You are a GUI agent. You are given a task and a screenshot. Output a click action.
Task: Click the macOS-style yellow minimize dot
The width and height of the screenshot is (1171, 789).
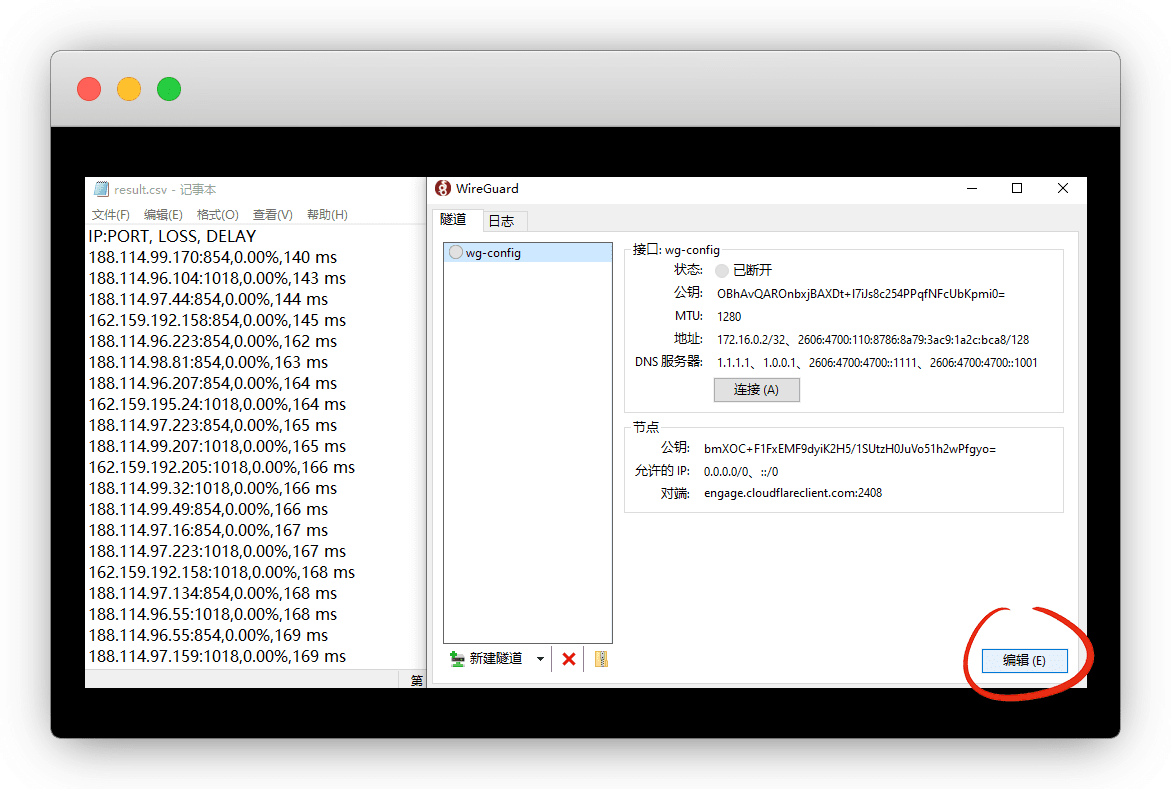(x=129, y=89)
